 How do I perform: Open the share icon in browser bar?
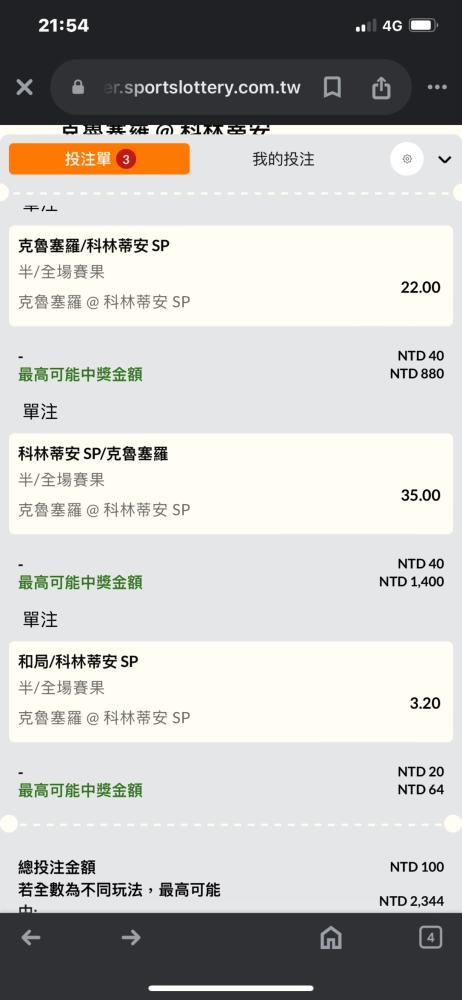(381, 87)
